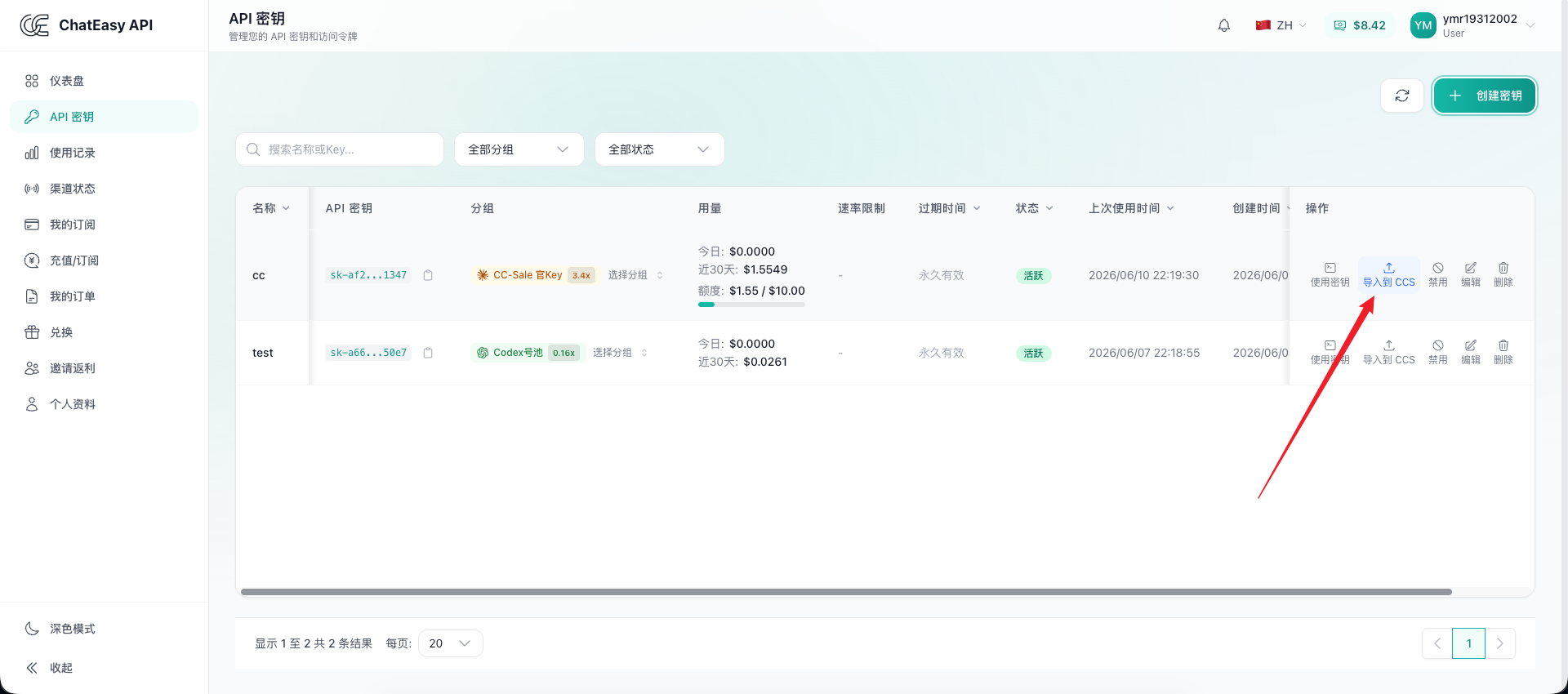
Task: Click last-used time 2026/06/10 22:19:30
Action: click(1143, 275)
